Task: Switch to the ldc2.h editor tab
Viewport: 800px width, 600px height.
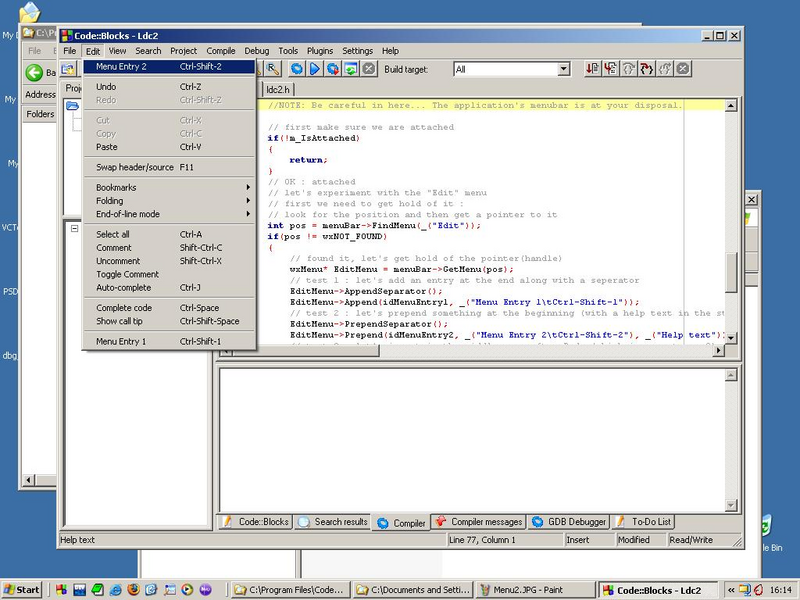Action: tap(278, 89)
